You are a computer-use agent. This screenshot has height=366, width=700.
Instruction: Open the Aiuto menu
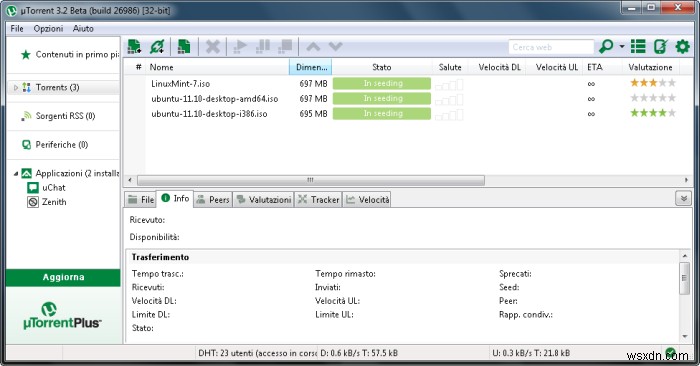[x=83, y=29]
